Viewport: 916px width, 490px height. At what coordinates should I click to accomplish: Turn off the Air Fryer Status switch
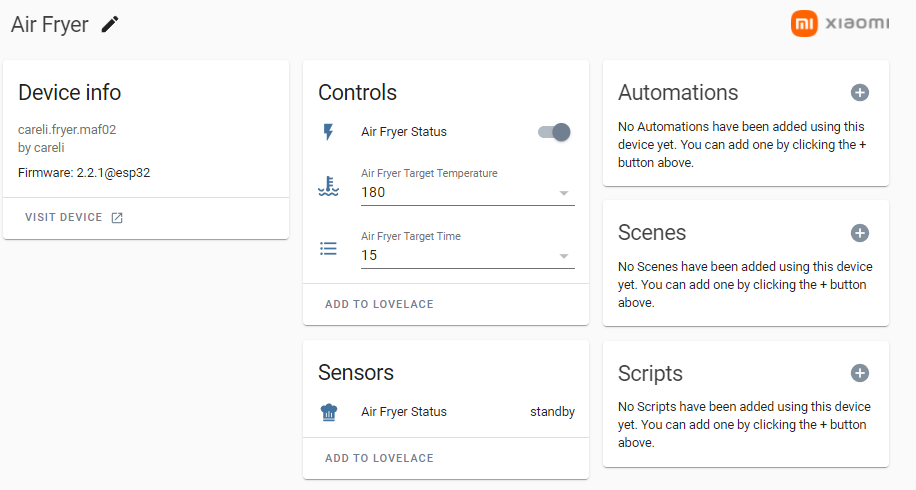[x=554, y=132]
